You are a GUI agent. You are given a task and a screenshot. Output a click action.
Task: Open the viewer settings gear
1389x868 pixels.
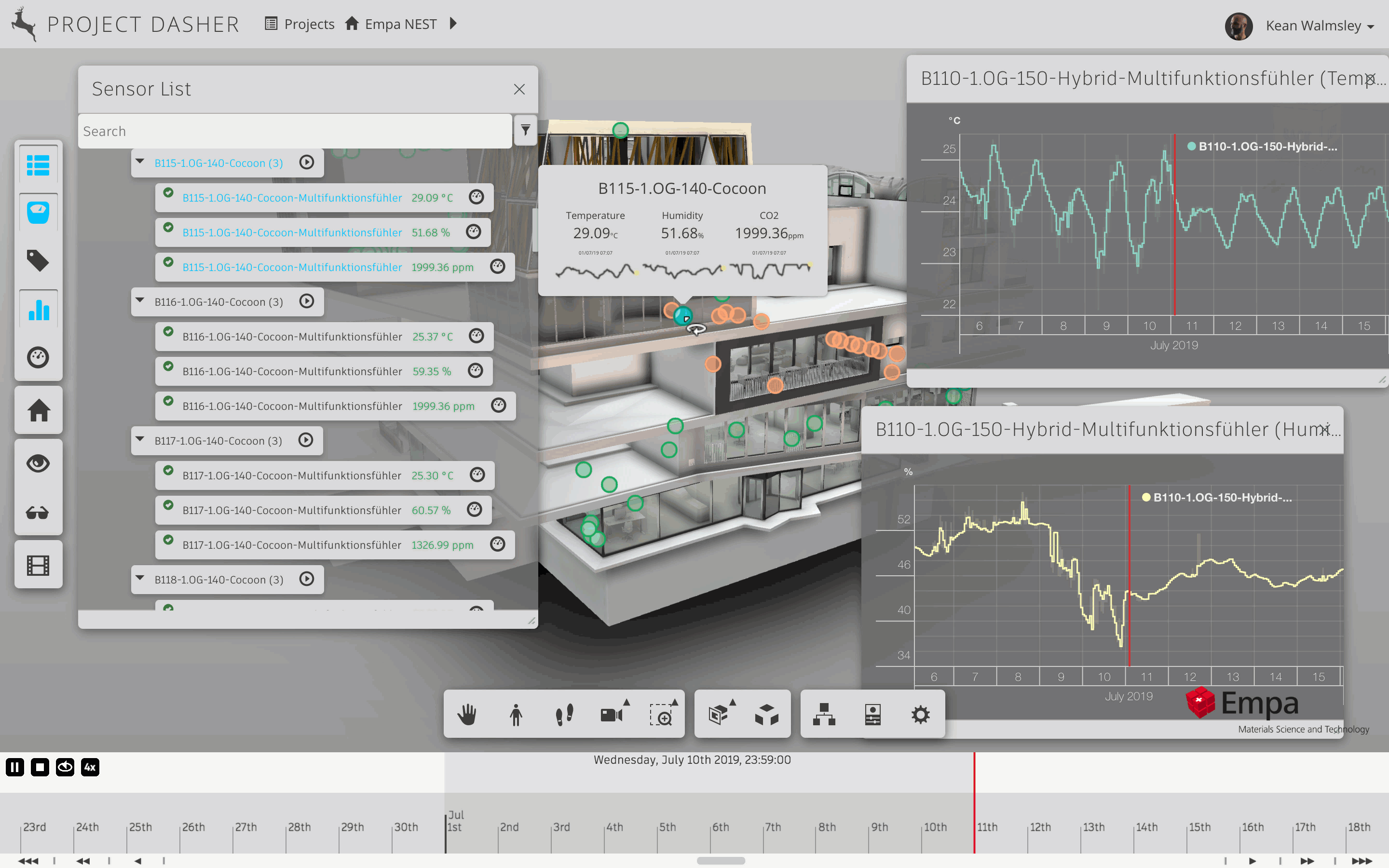click(920, 715)
